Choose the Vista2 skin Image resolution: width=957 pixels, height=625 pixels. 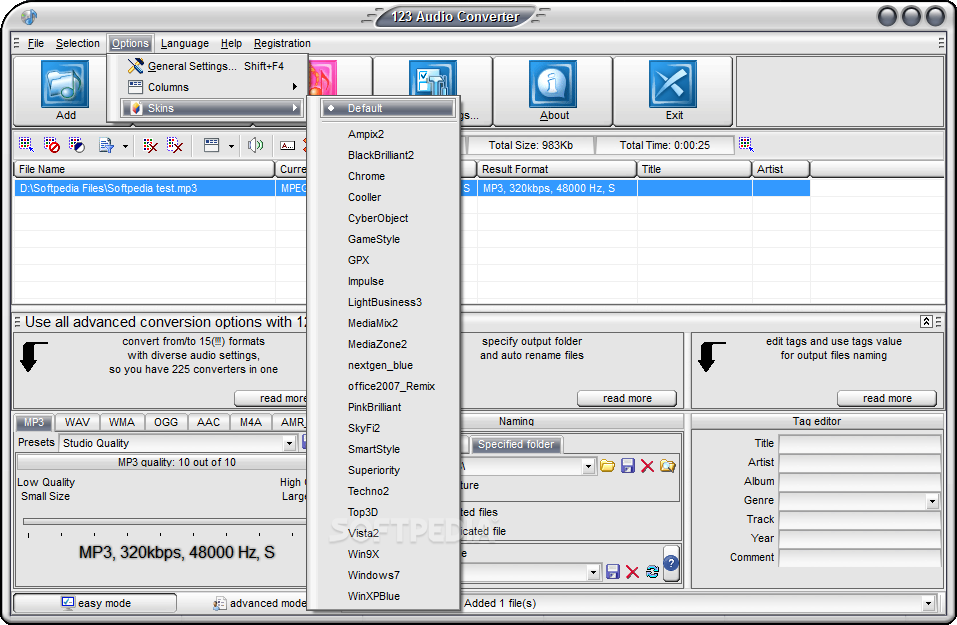click(x=363, y=533)
